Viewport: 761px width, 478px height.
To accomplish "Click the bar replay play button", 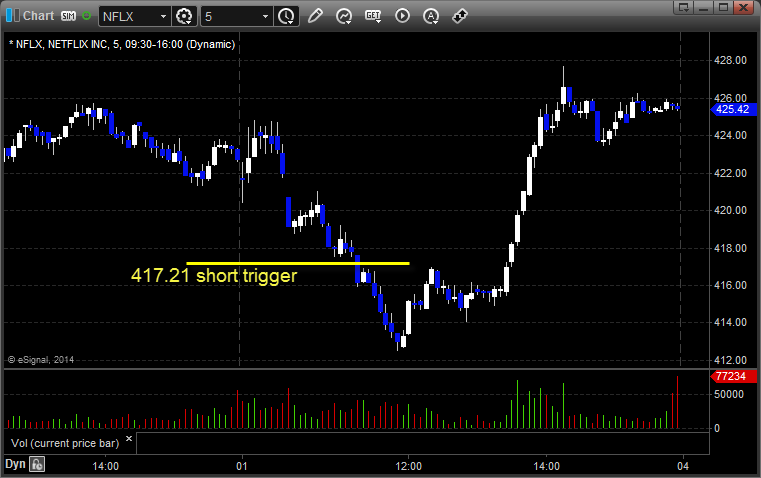I will (x=402, y=16).
